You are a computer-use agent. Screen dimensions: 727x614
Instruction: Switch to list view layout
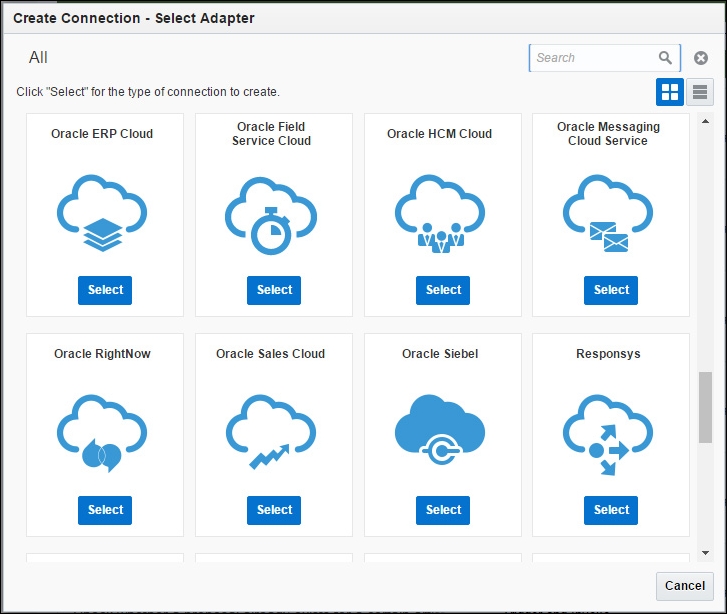700,92
